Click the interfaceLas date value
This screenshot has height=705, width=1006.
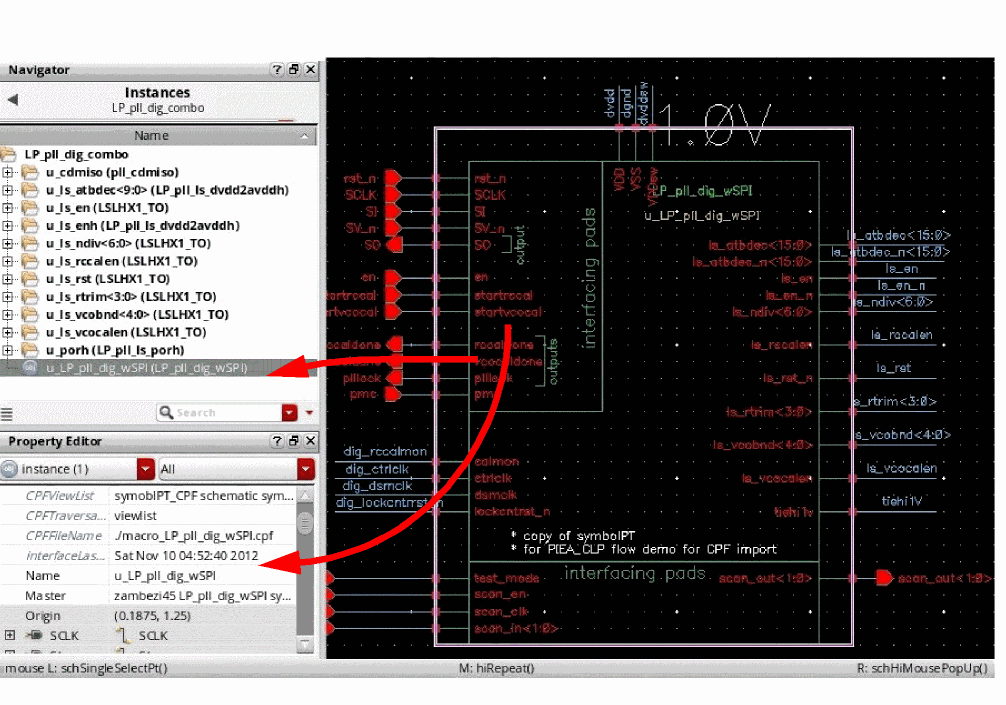coord(186,556)
